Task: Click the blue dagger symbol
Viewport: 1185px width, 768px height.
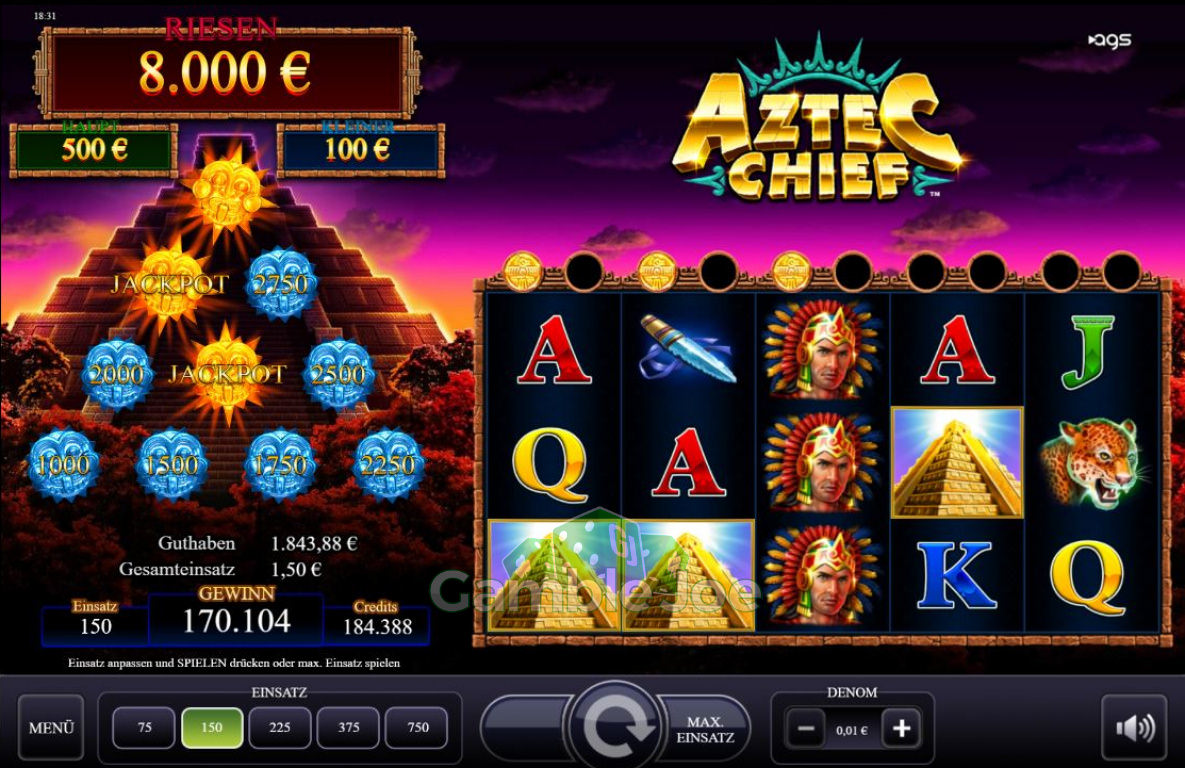Action: pyautogui.click(x=688, y=349)
